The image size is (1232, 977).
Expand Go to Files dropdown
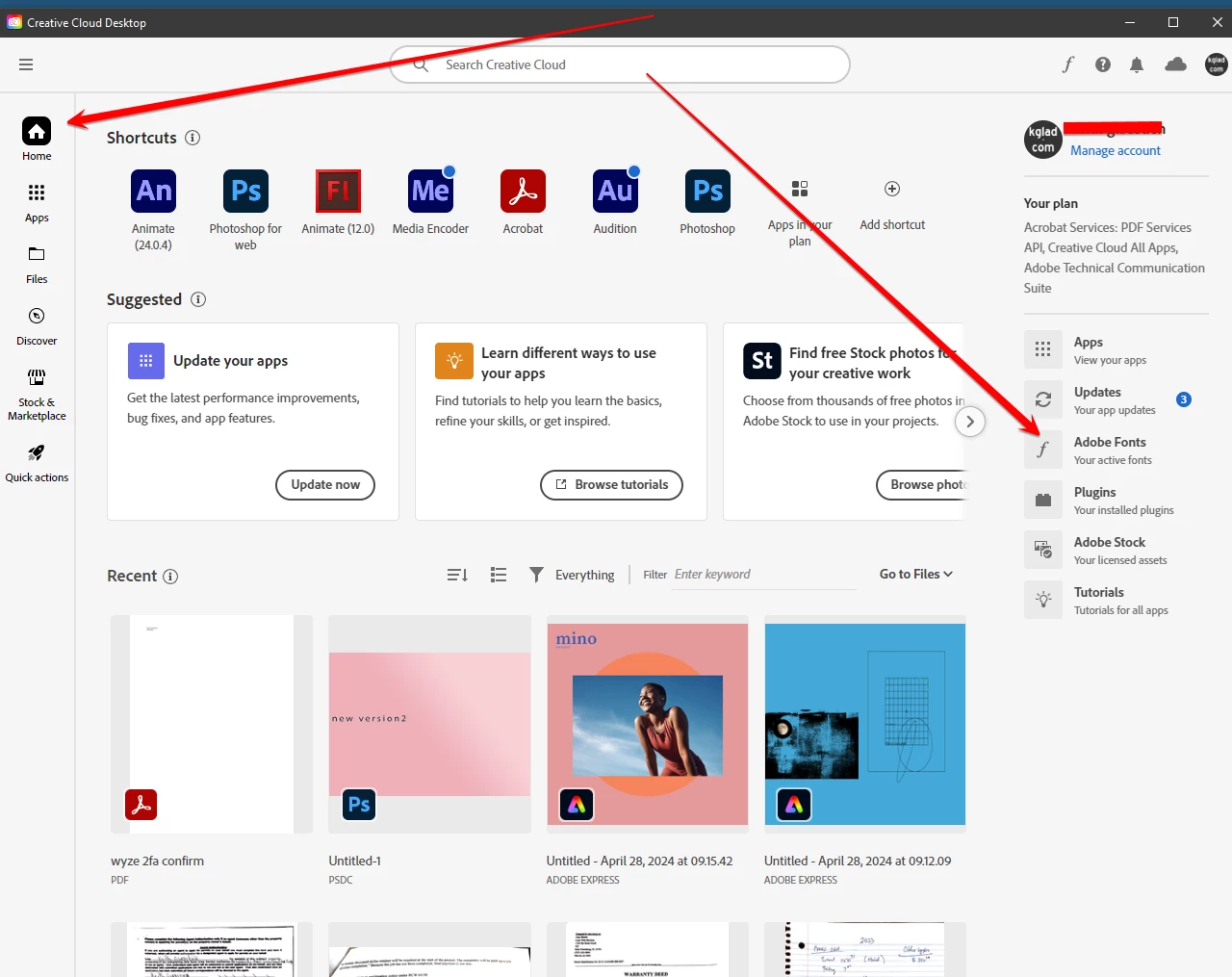click(915, 574)
